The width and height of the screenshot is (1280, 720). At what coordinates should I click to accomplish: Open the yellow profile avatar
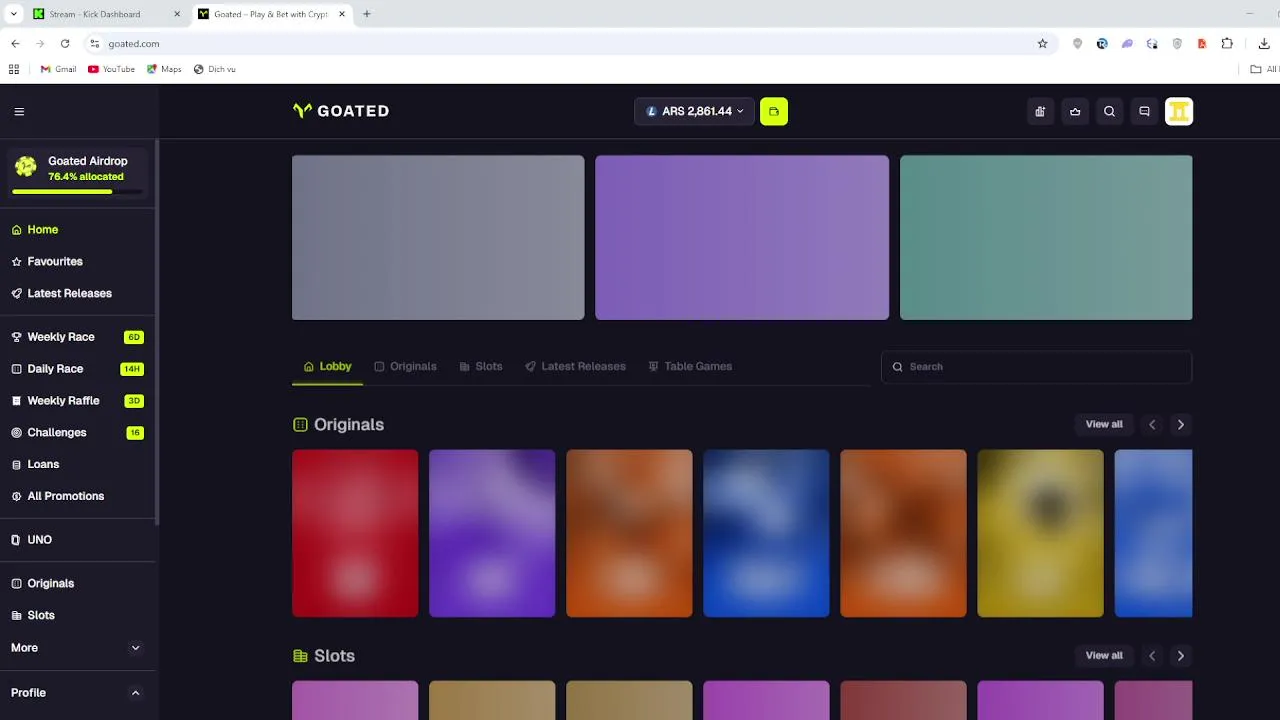coord(1179,111)
